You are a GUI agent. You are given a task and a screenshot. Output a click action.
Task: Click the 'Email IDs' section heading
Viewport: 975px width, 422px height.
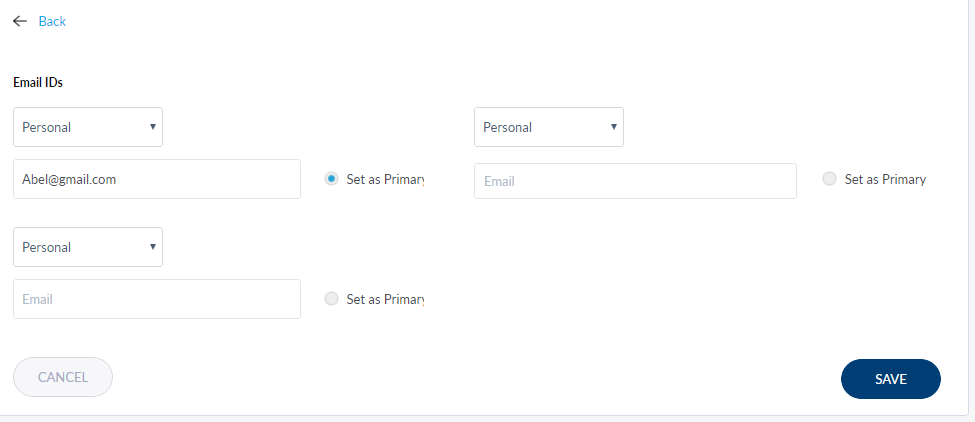click(38, 82)
